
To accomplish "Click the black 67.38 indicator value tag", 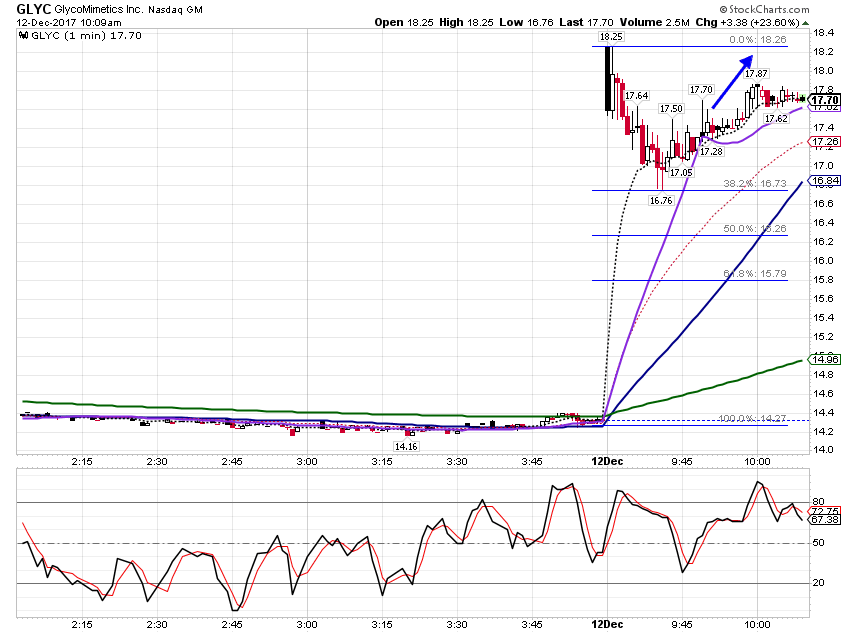I will tap(825, 520).
